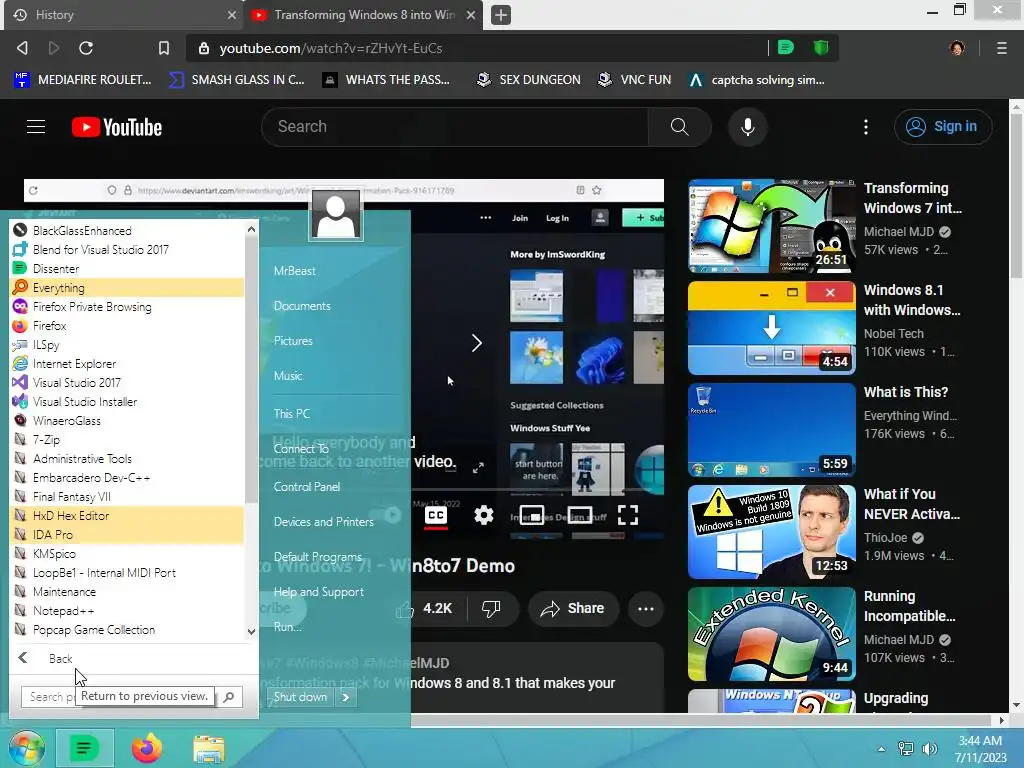Go to the YouTube home logo
Screen dimensions: 1024x768
tap(117, 127)
